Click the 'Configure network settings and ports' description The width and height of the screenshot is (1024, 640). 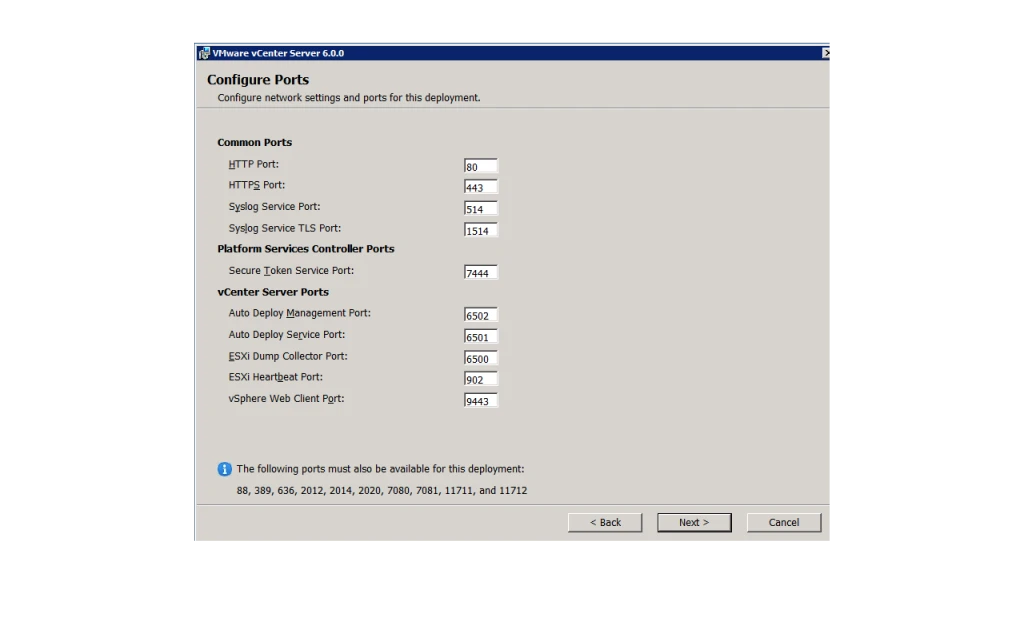point(349,97)
